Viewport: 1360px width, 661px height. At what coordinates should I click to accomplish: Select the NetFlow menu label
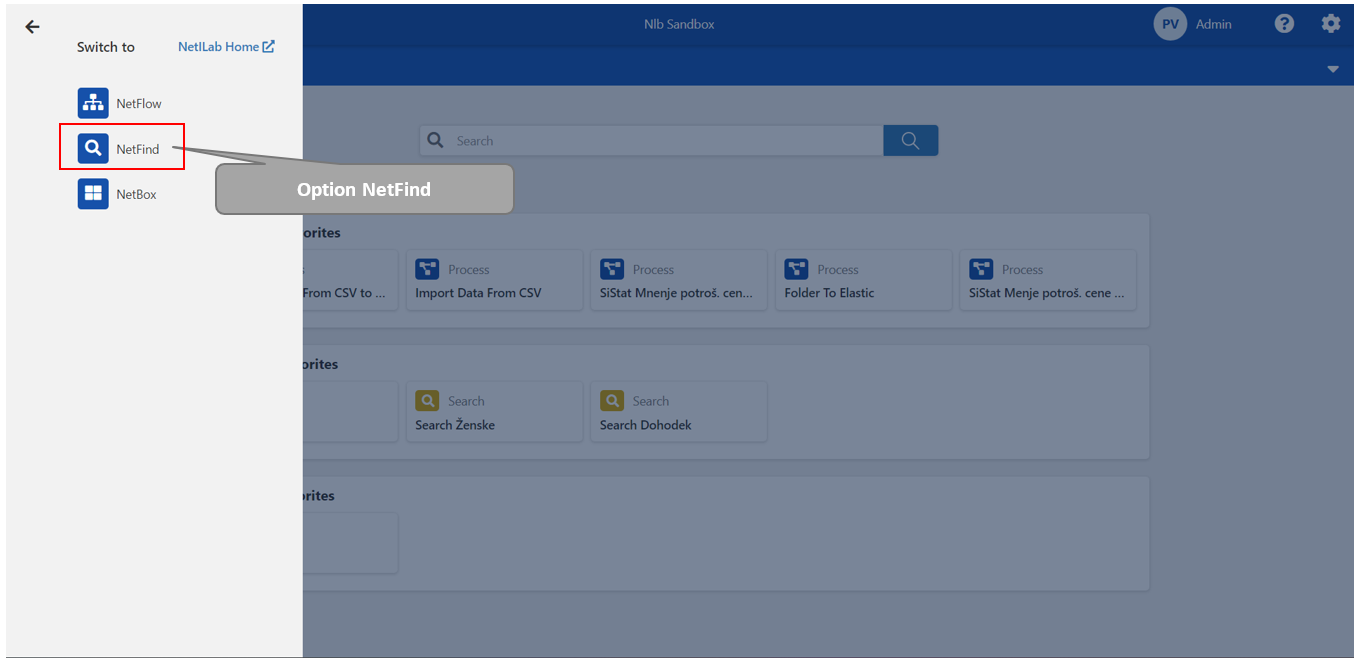pos(138,104)
